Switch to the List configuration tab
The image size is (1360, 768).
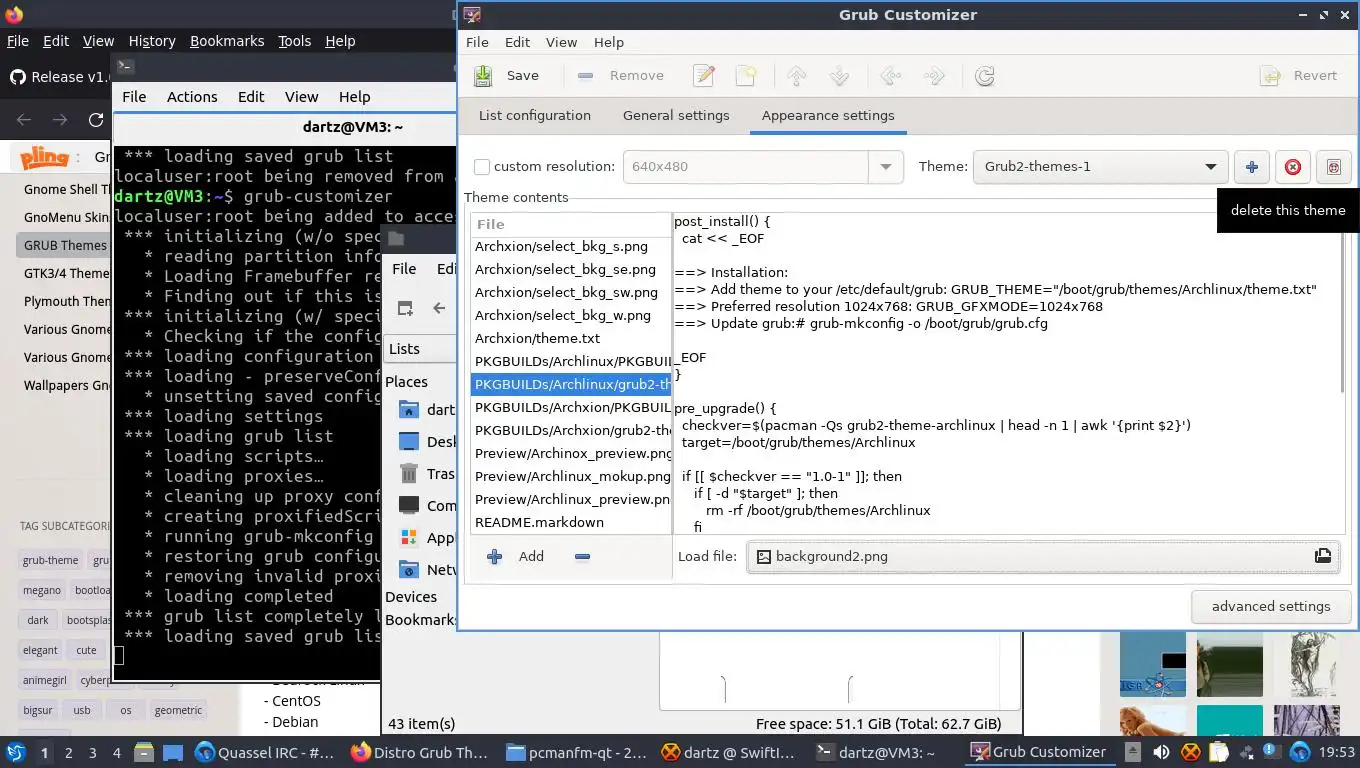[535, 115]
